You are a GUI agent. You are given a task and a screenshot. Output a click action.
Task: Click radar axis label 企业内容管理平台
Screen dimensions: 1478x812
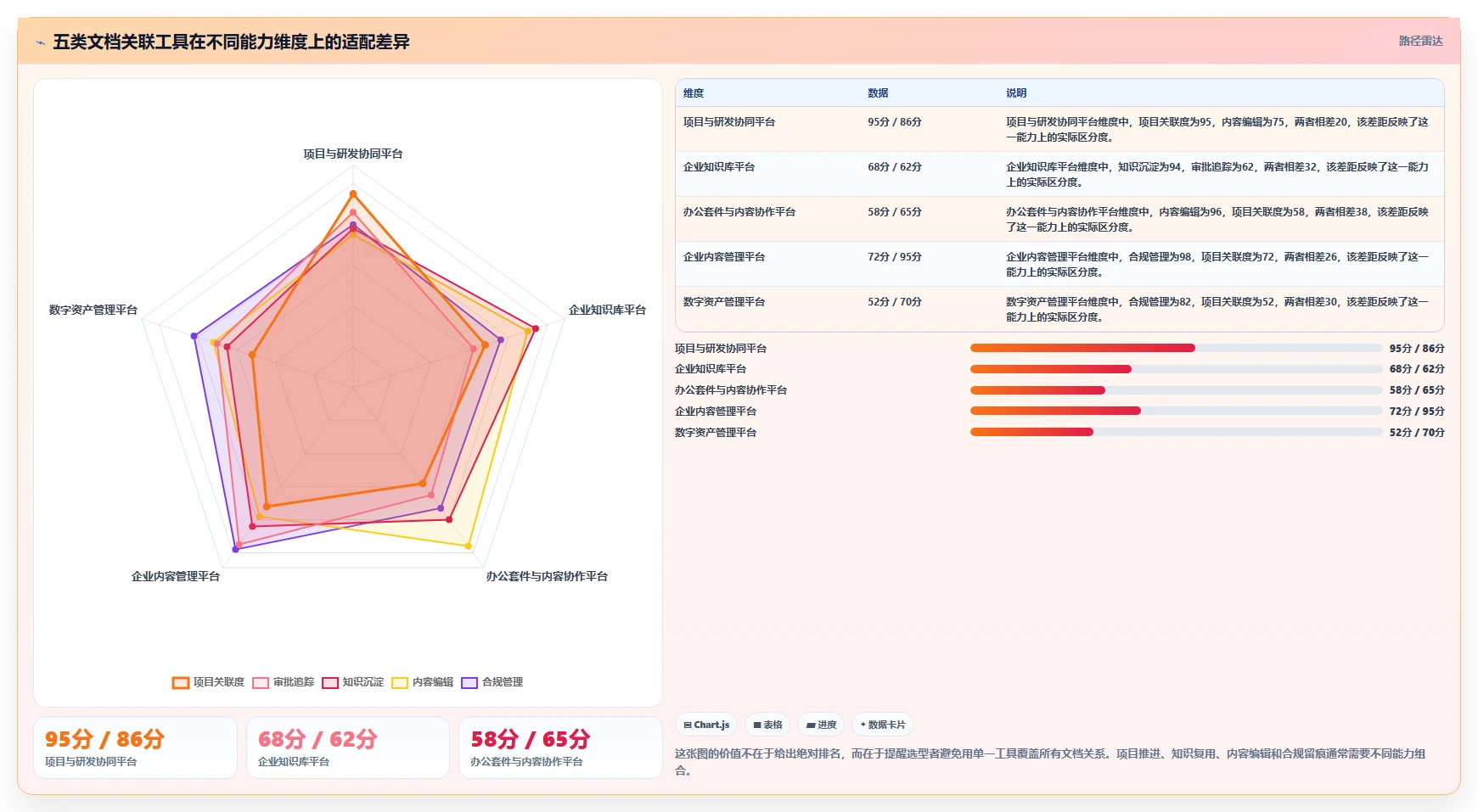pos(176,576)
